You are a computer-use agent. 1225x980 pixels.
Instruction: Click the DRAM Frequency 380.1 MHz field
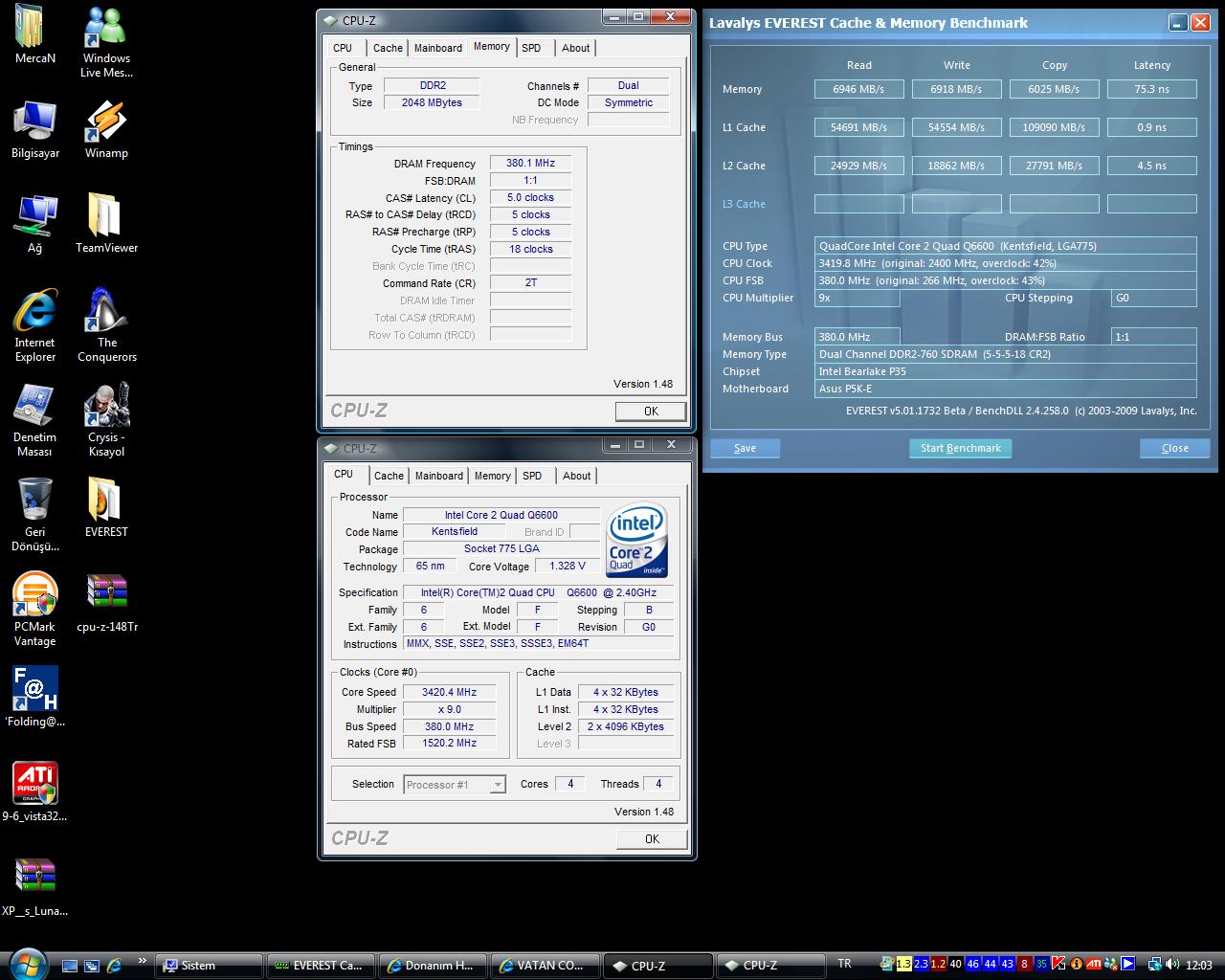(x=530, y=164)
